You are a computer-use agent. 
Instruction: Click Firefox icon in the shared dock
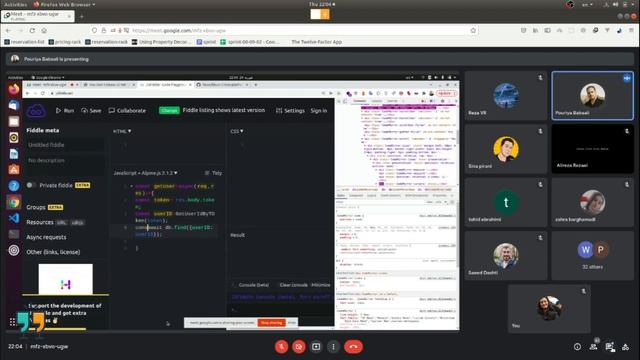[14, 89]
